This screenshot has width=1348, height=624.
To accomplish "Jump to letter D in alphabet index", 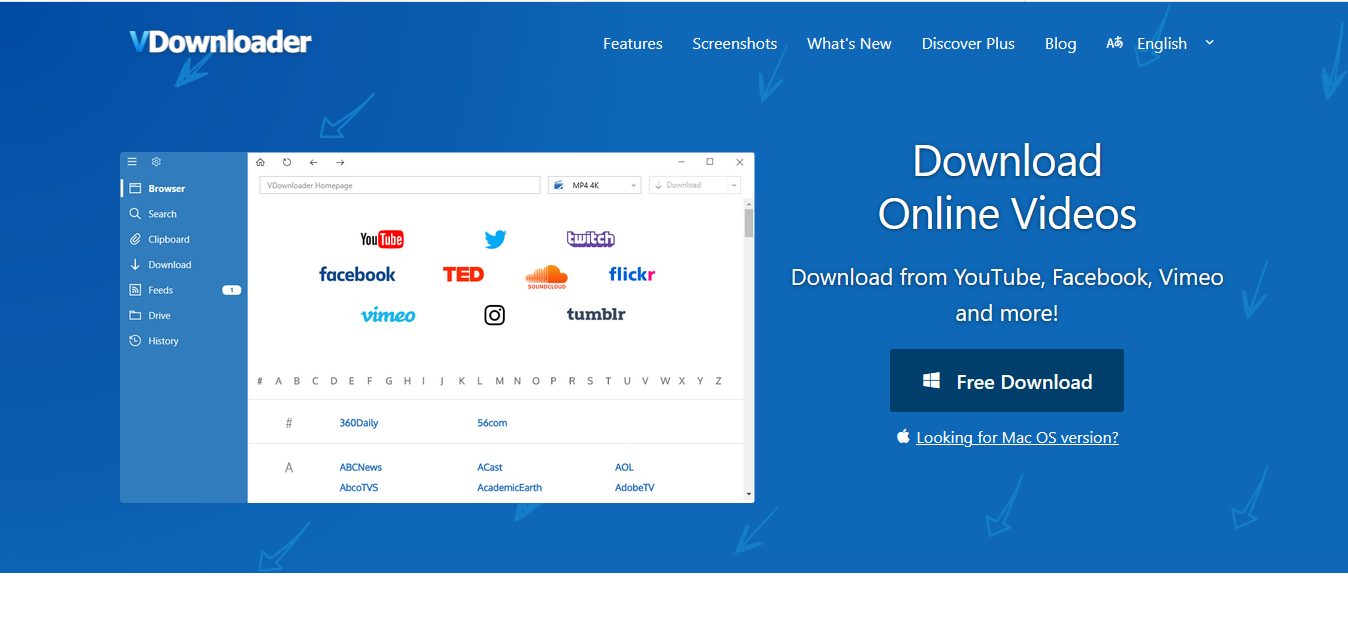I will pyautogui.click(x=333, y=381).
